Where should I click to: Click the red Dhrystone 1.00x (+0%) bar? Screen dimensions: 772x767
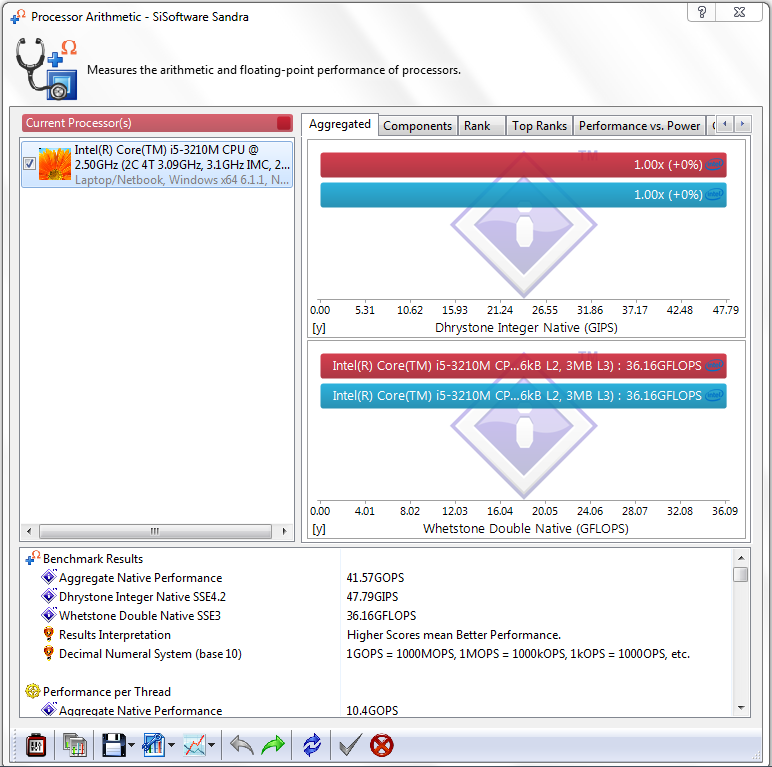523,165
